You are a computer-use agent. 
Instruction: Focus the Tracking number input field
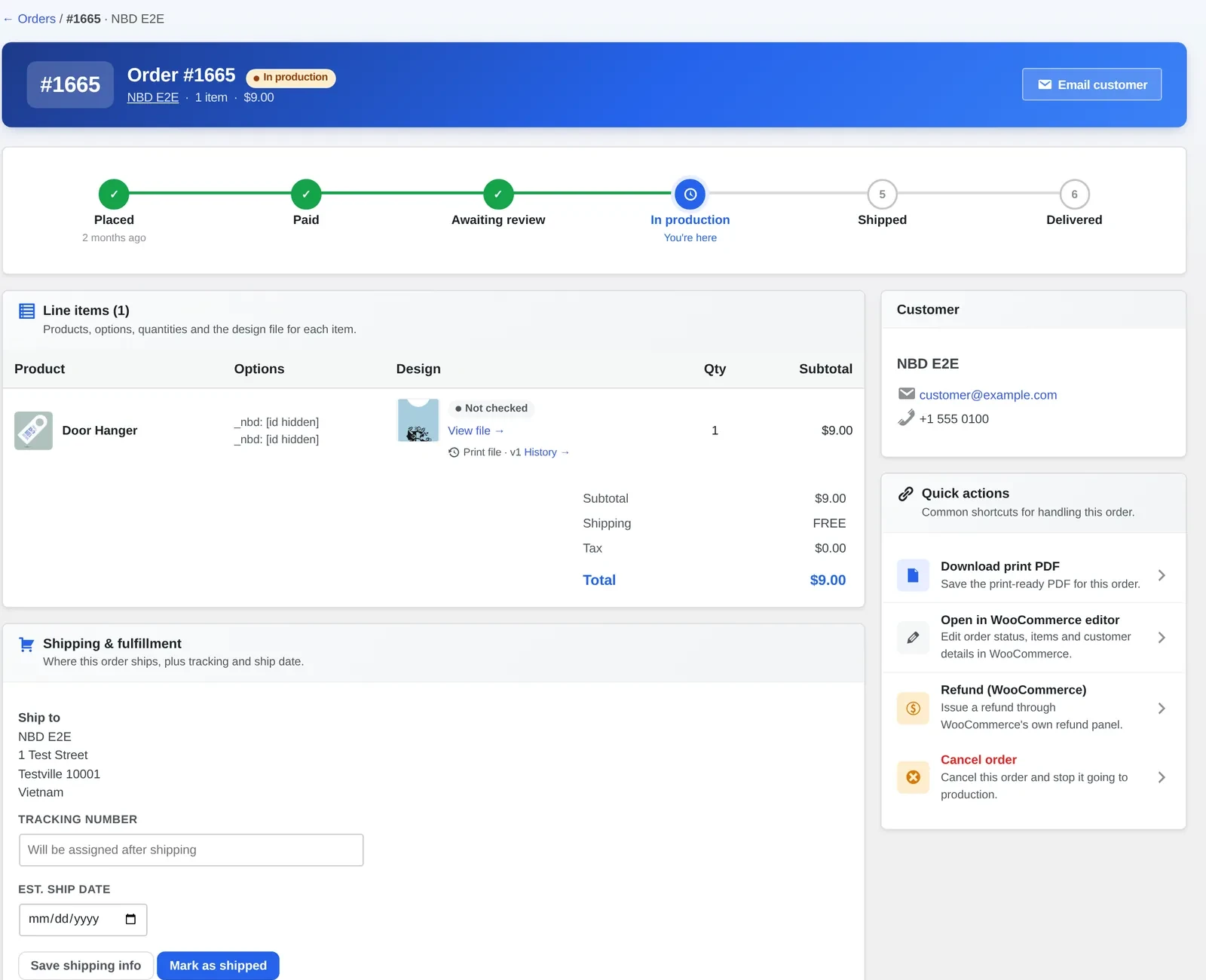click(191, 850)
